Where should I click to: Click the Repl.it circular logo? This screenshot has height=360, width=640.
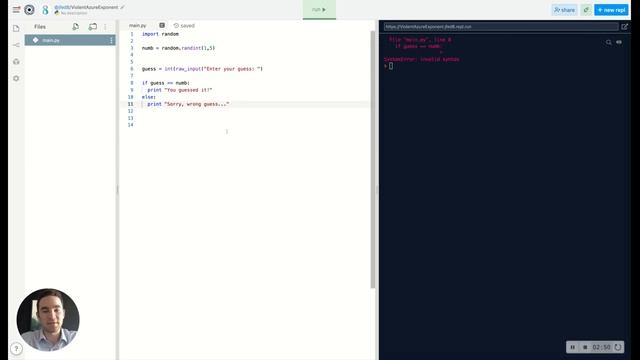29,9
